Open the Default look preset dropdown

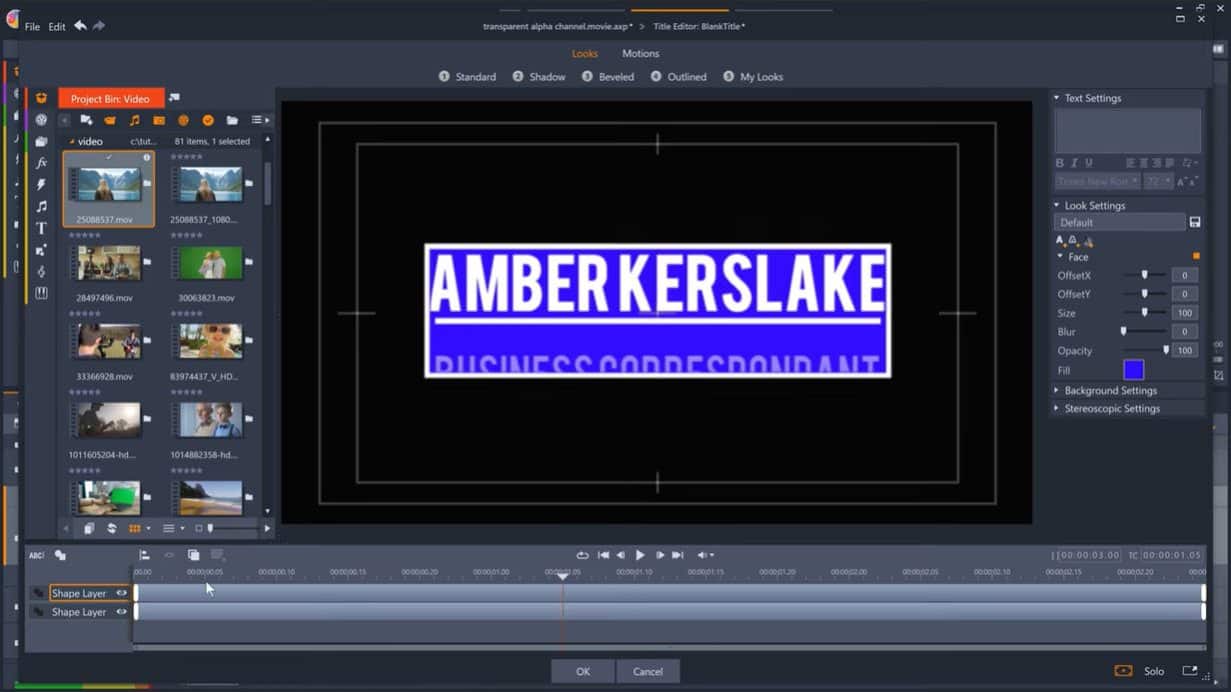[x=1119, y=221]
